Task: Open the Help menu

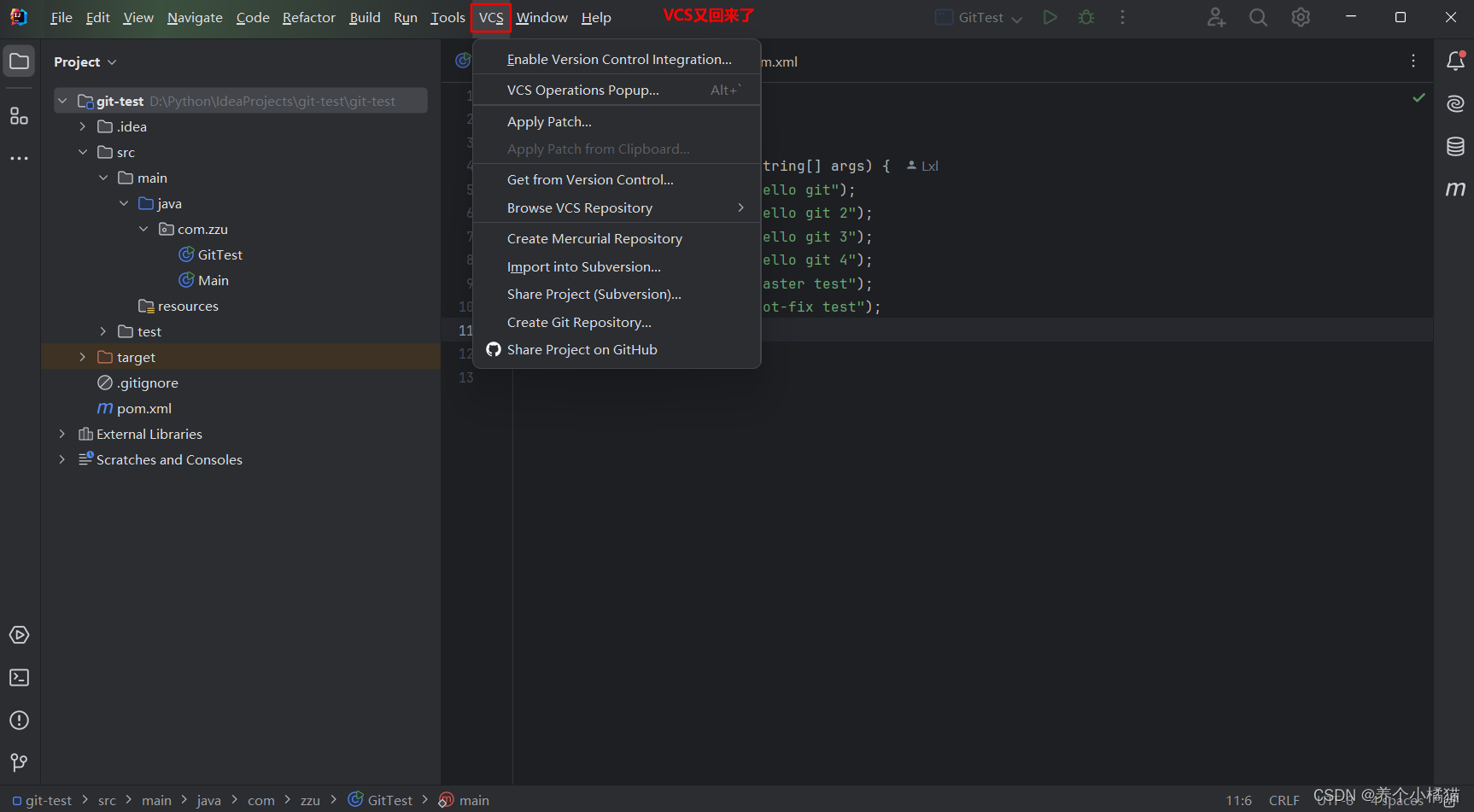Action: point(596,17)
